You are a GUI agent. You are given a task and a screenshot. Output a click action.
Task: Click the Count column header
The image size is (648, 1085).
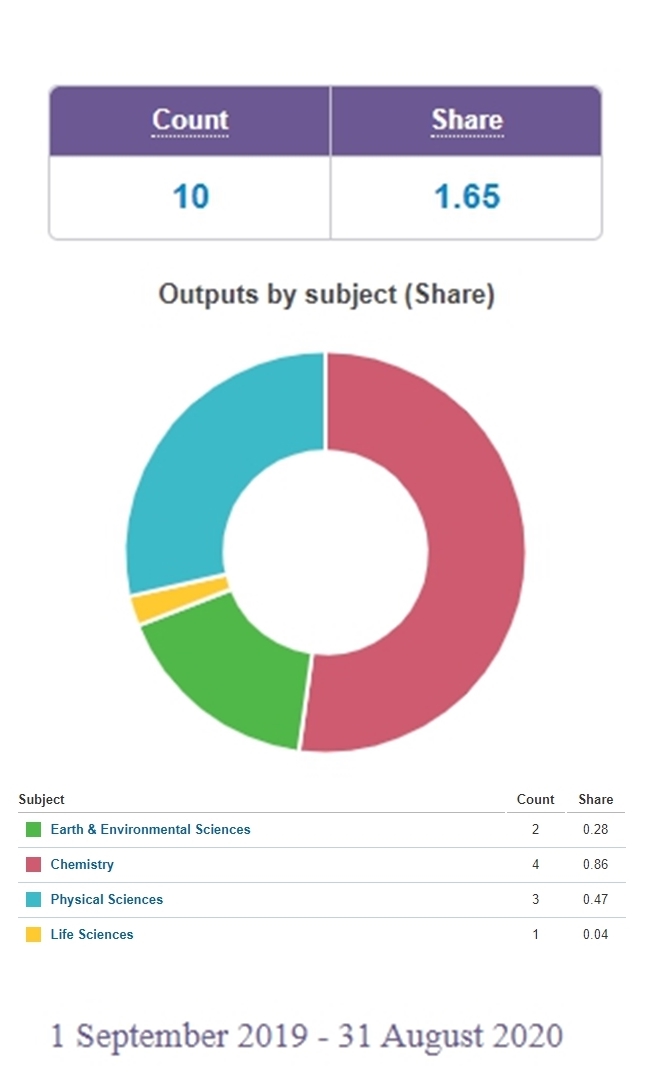coord(190,120)
